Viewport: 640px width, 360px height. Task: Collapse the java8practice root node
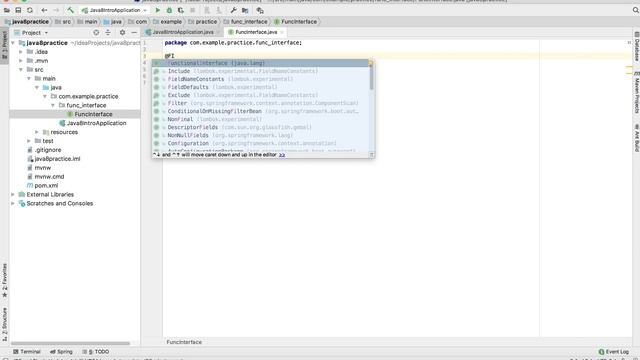[x=13, y=43]
